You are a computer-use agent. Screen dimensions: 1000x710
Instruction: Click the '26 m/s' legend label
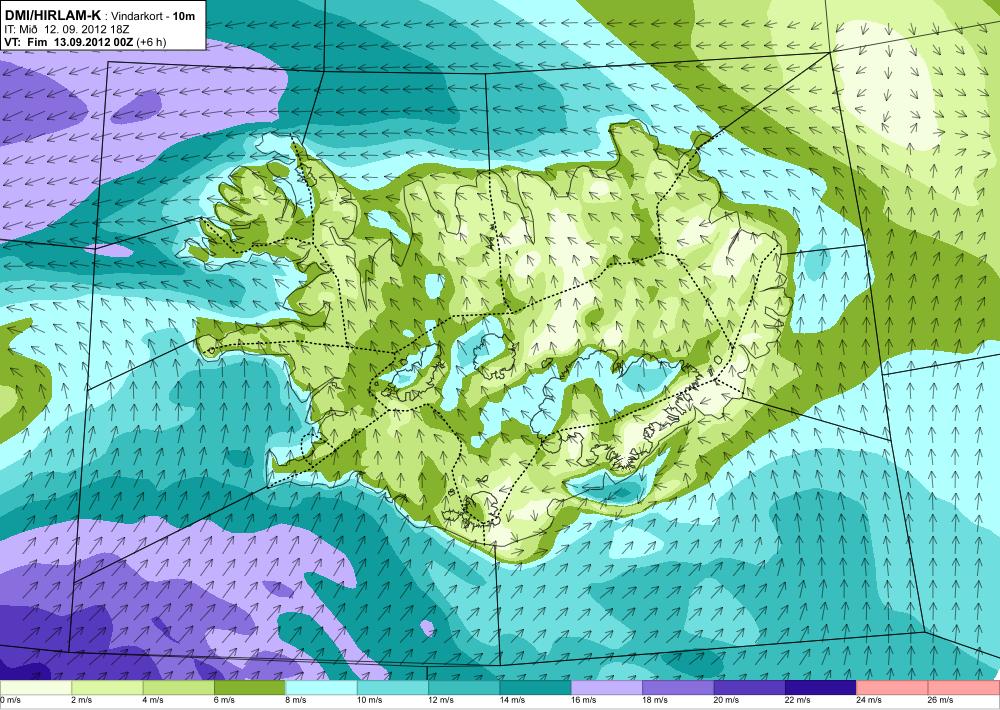coord(942,700)
